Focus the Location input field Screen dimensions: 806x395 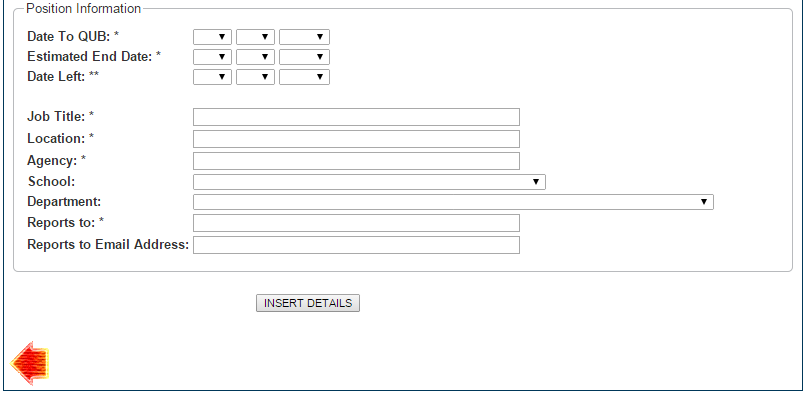click(x=356, y=139)
